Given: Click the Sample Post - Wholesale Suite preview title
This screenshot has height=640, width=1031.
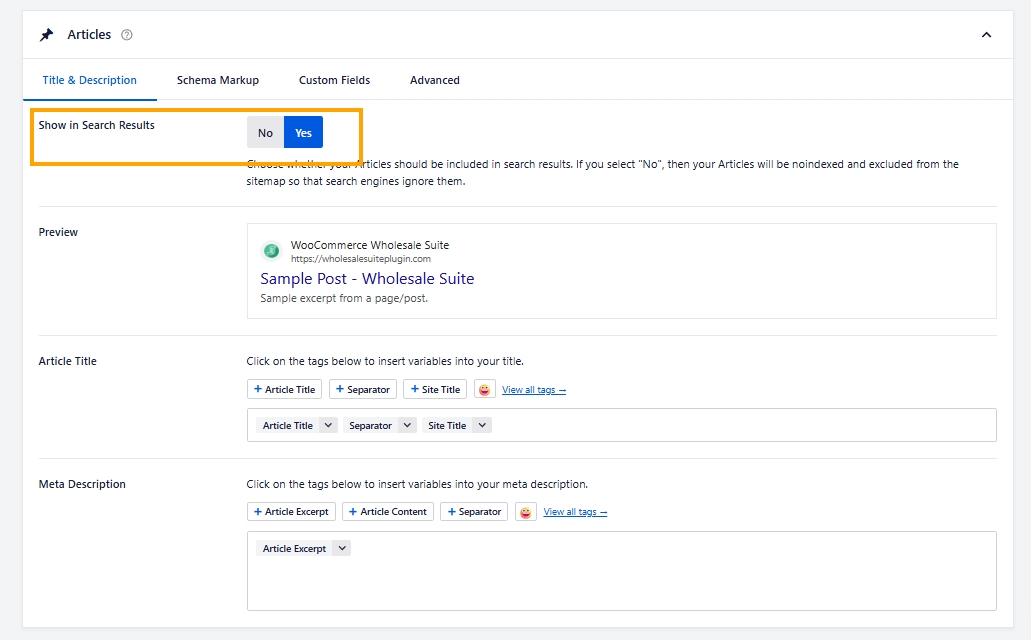Looking at the screenshot, I should coord(367,279).
